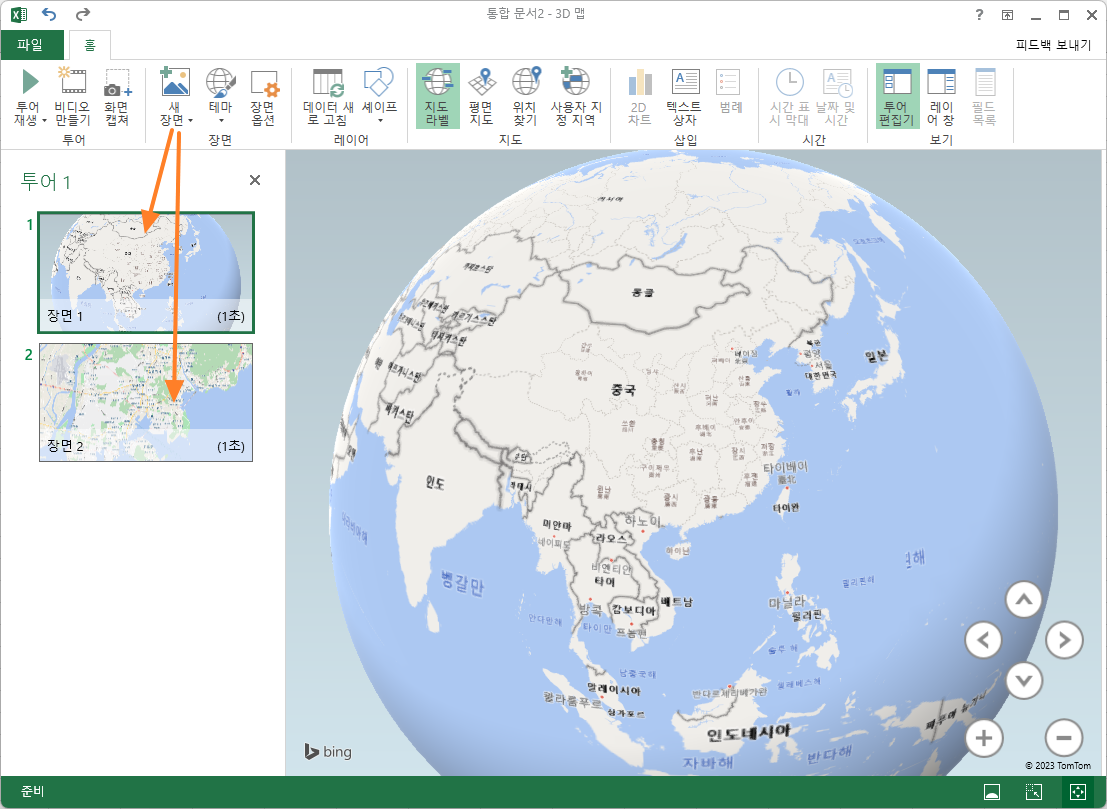
Task: Click the 중국 label on map
Action: click(x=623, y=389)
